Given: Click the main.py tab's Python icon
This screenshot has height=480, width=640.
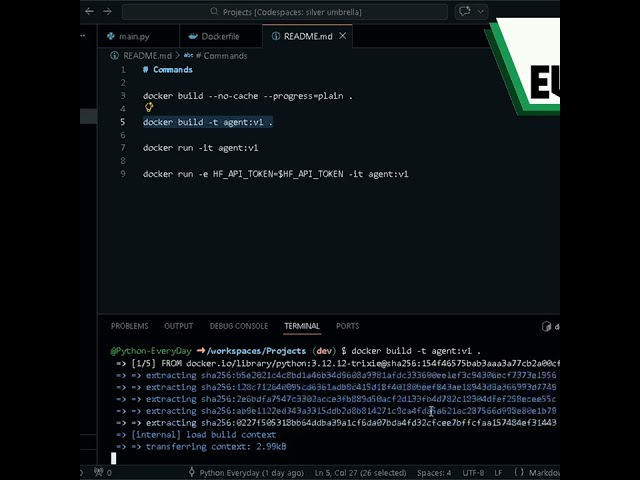Looking at the screenshot, I should (111, 36).
